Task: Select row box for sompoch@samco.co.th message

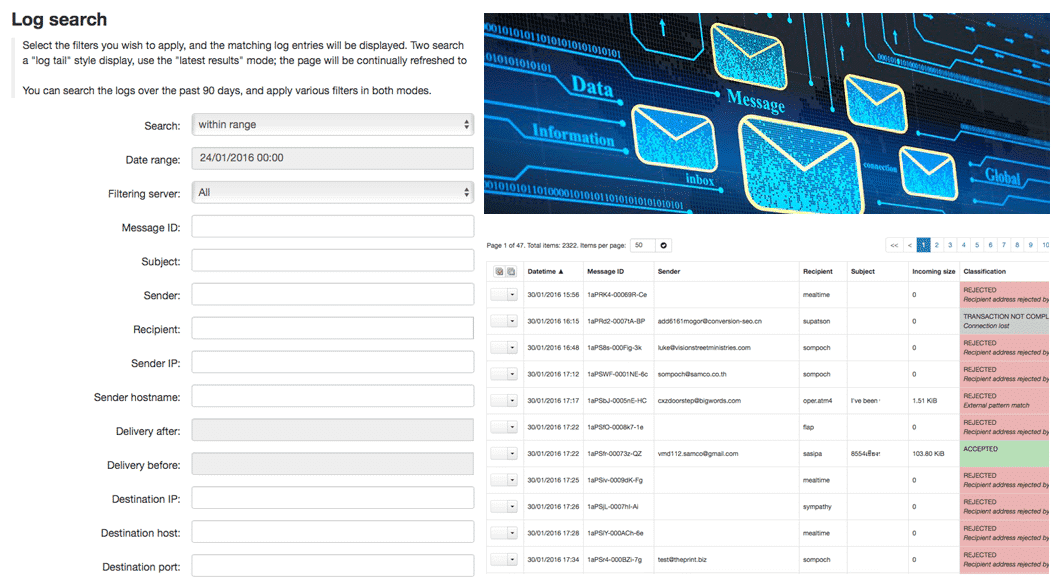Action: [498, 374]
